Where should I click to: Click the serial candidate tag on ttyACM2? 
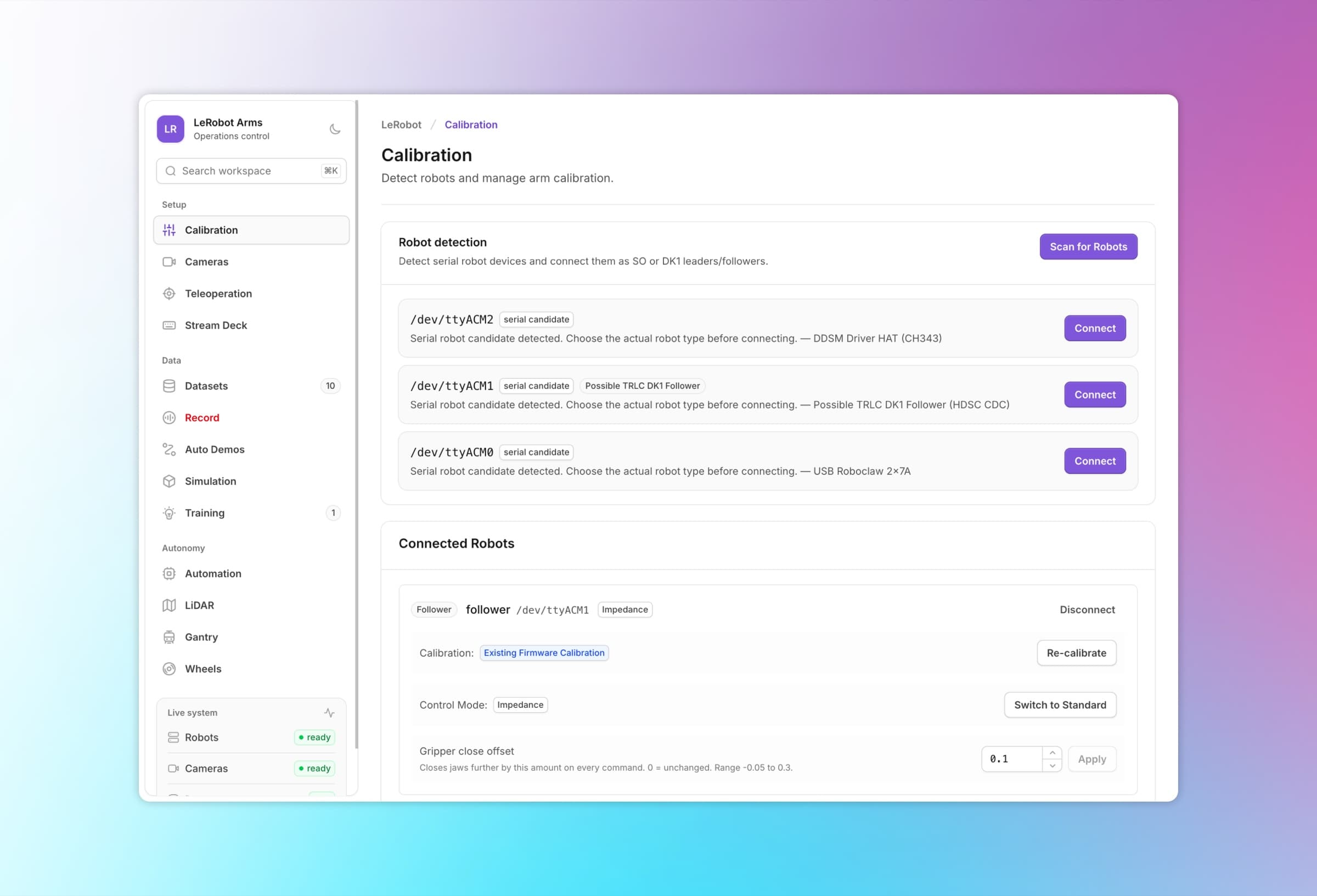point(536,320)
